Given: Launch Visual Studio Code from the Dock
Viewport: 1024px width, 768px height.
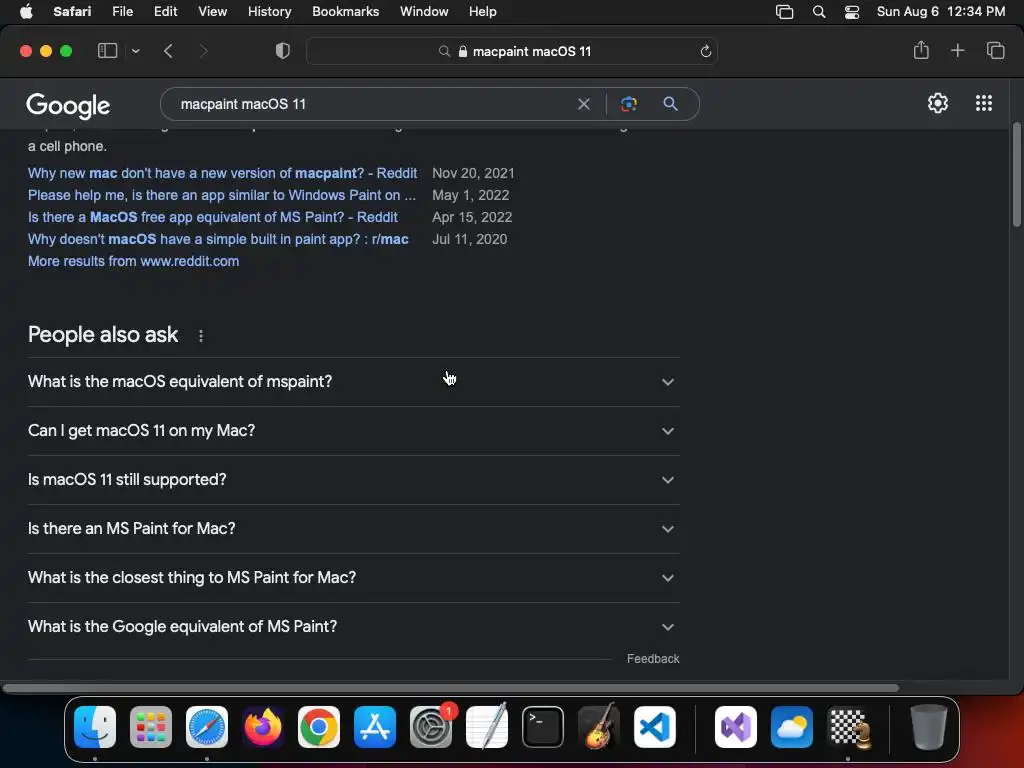Looking at the screenshot, I should [x=655, y=726].
